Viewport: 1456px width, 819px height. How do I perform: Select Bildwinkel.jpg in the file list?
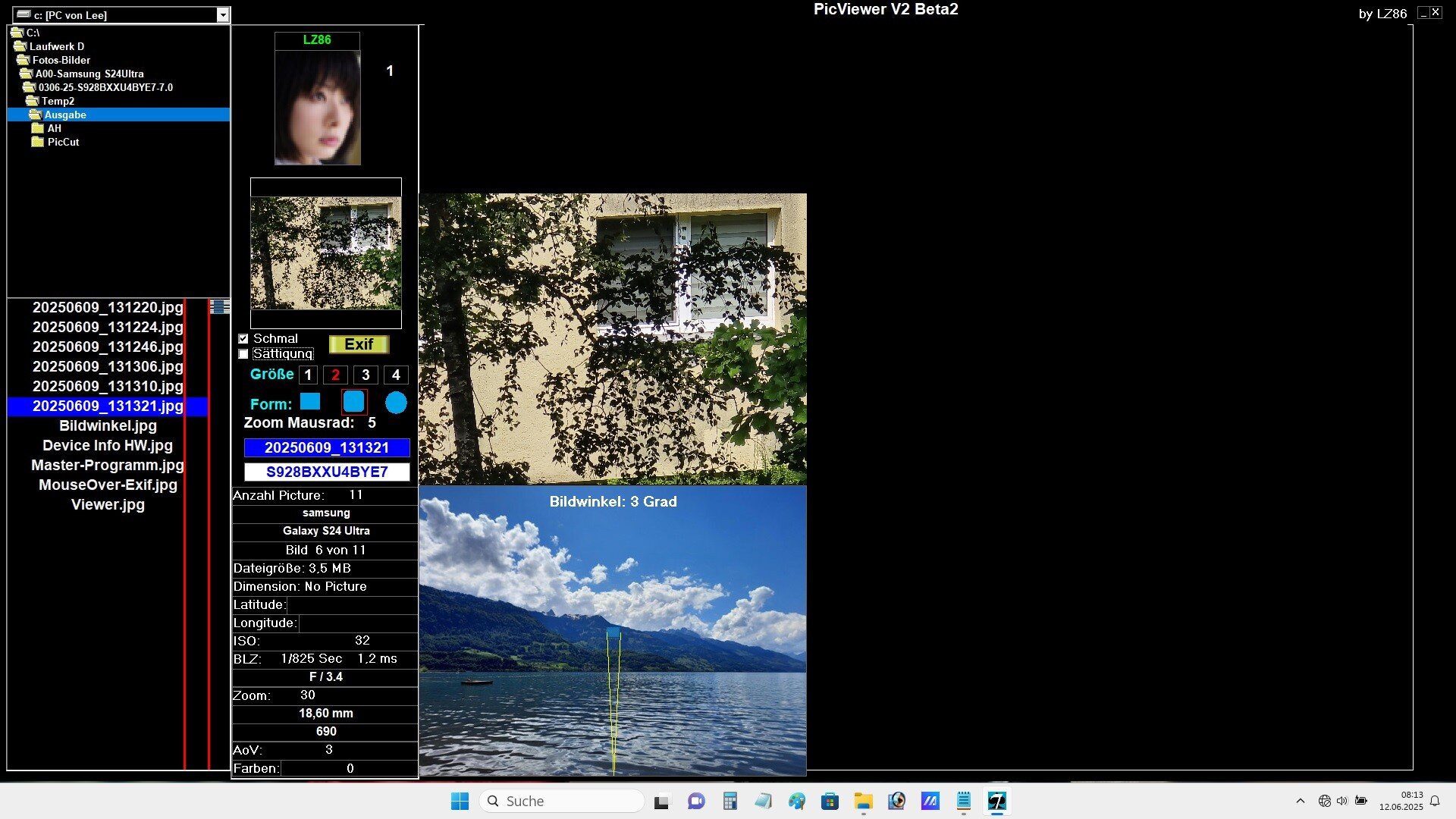point(108,426)
